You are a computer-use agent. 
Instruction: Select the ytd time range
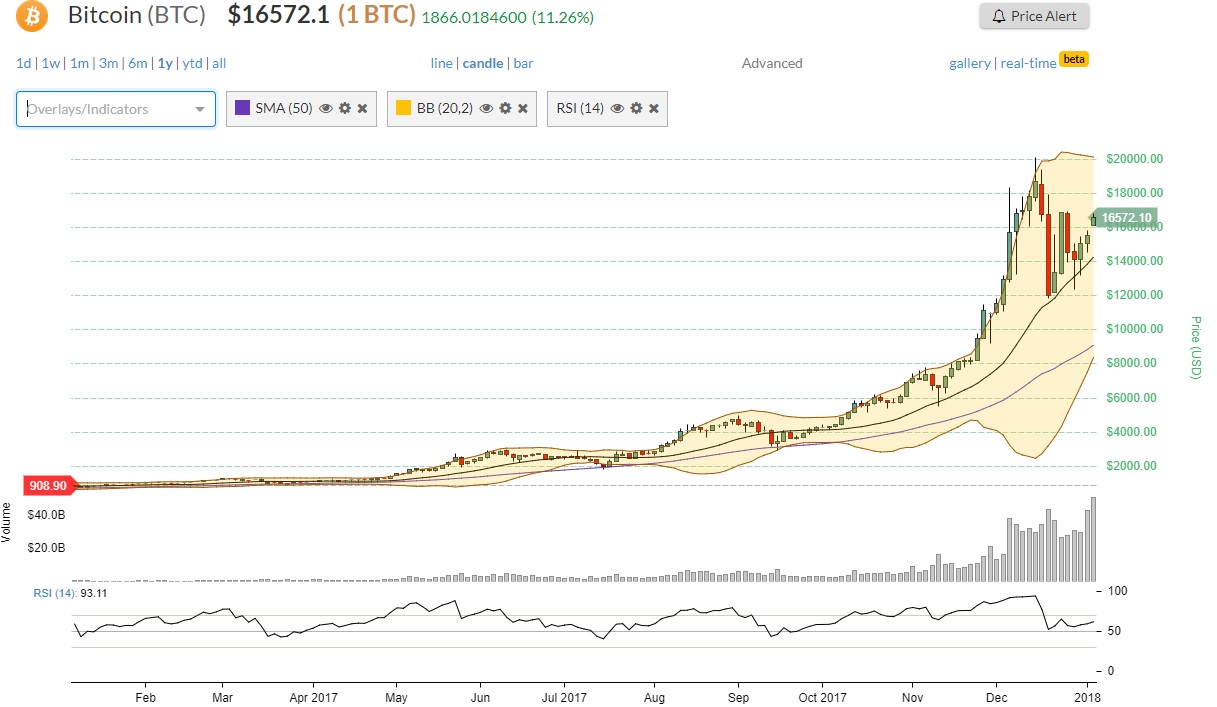[192, 63]
